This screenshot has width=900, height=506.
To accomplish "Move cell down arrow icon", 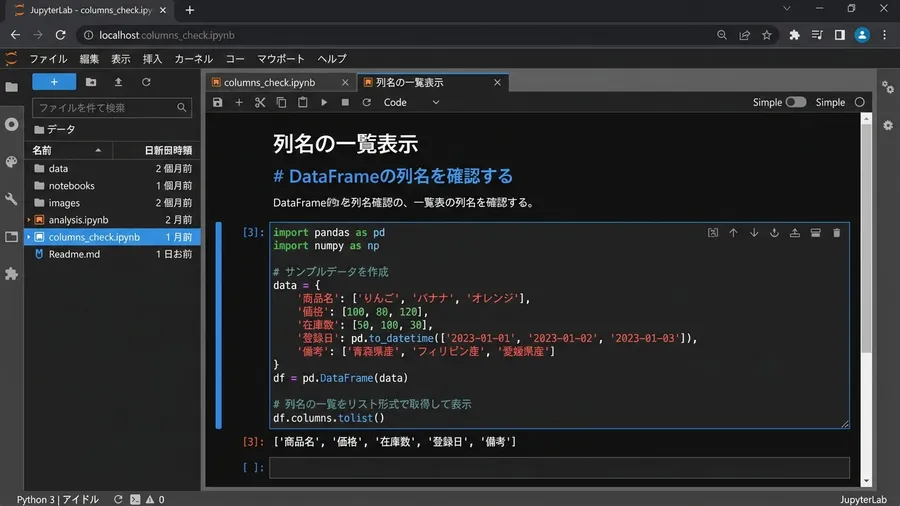I will [754, 233].
